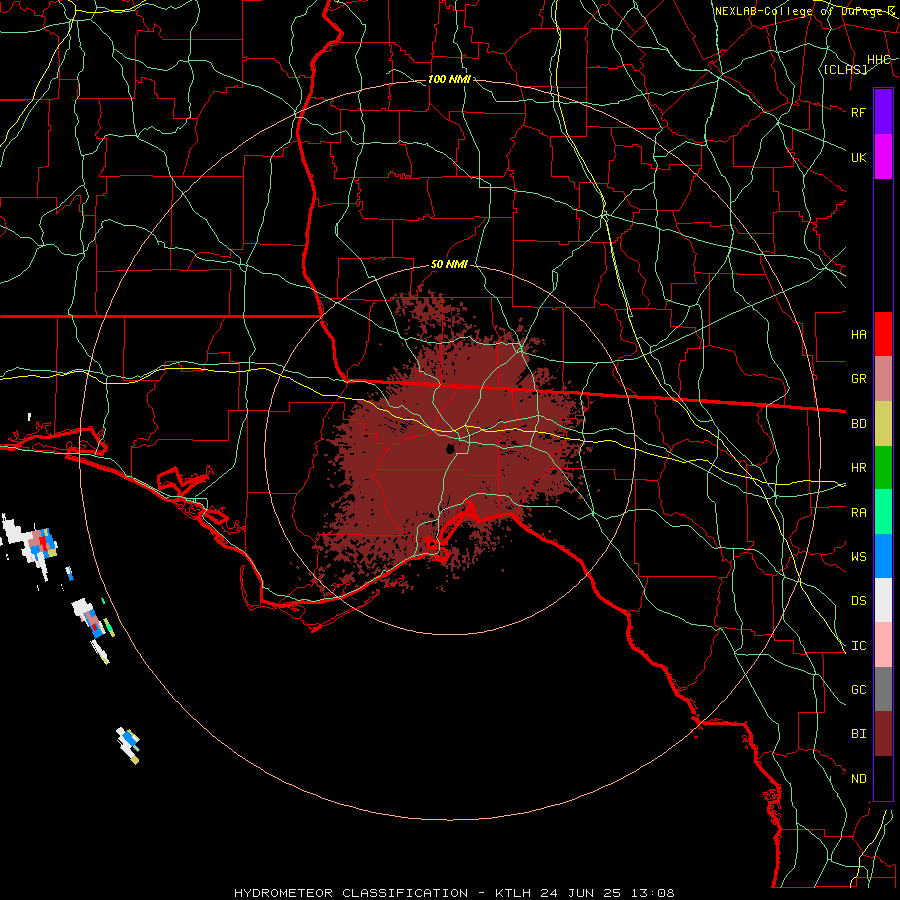Click the BI dark red legend swatch
This screenshot has height=900, width=900.
(x=883, y=734)
